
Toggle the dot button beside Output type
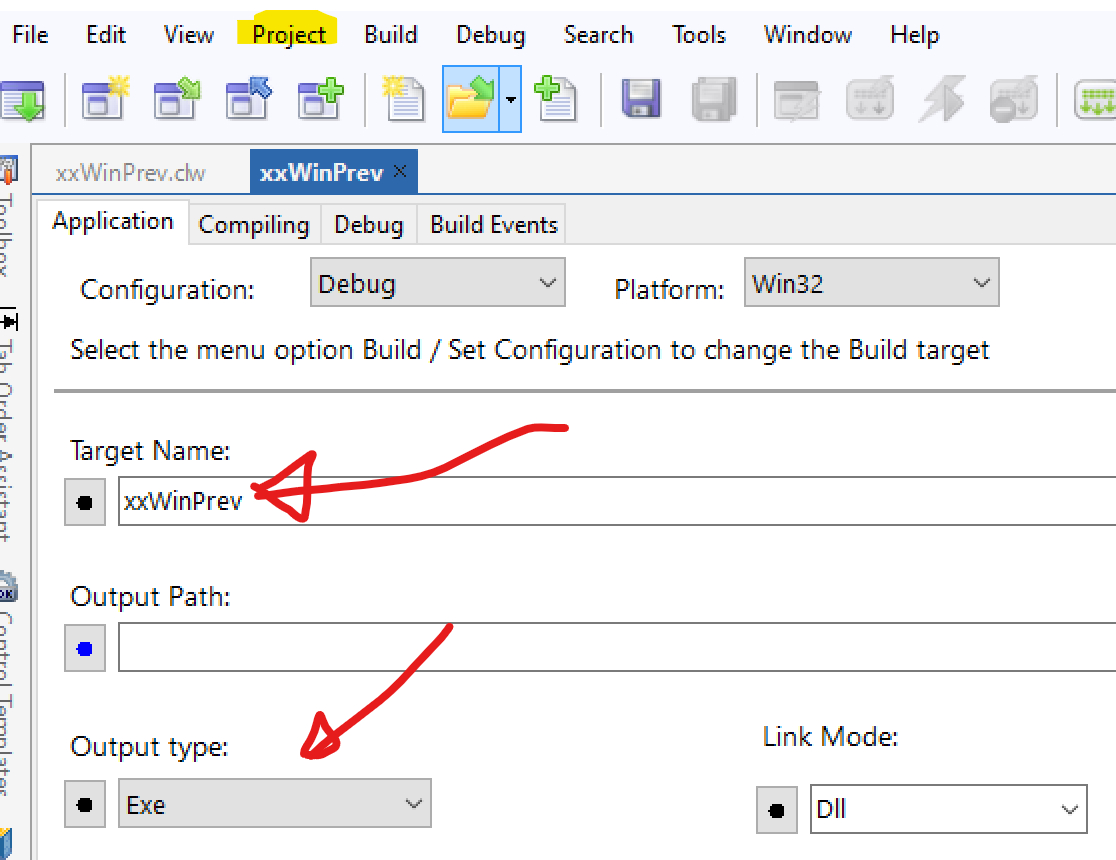pos(85,804)
